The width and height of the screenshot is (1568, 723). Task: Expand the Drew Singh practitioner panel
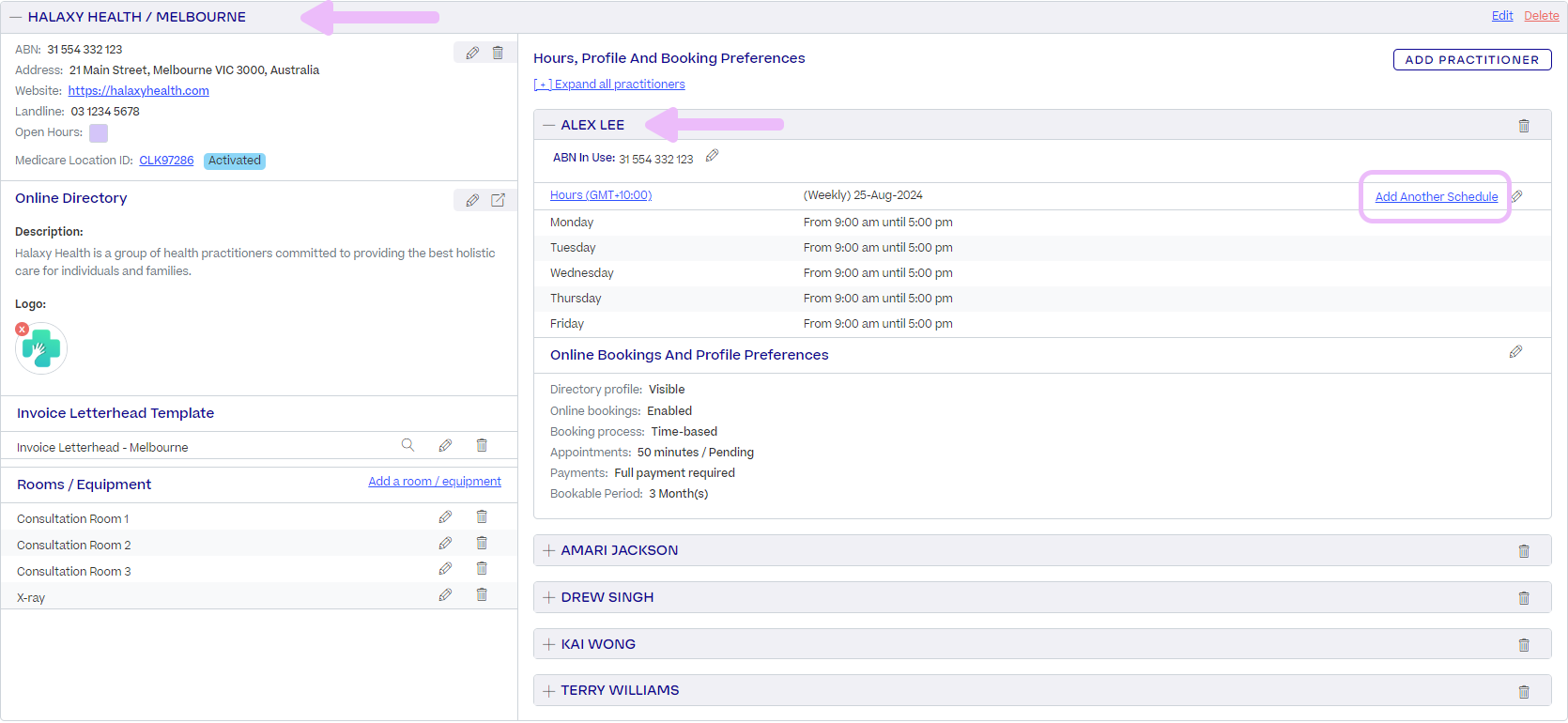pos(548,597)
